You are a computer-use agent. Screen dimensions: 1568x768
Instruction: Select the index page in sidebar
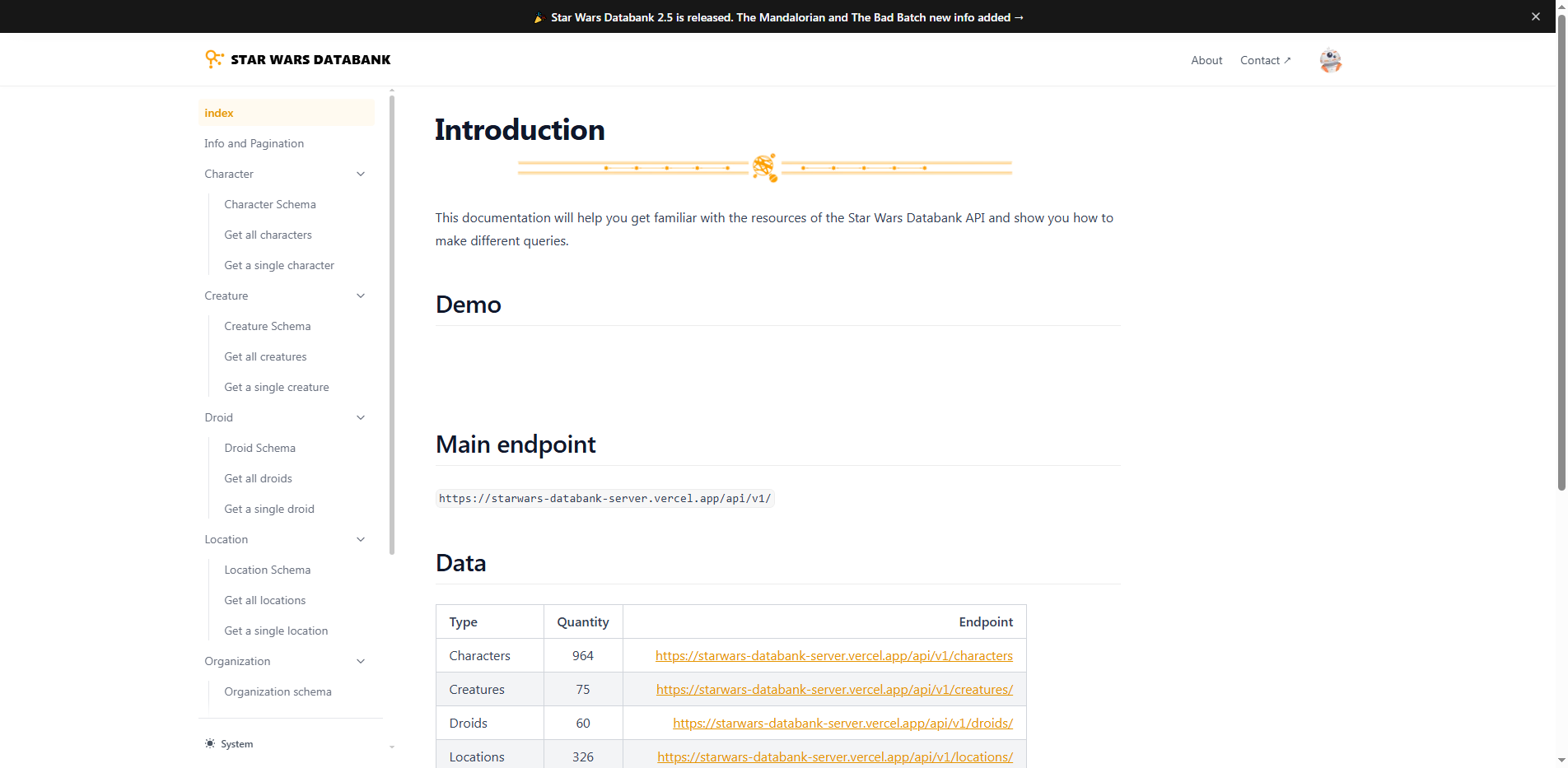pos(218,113)
